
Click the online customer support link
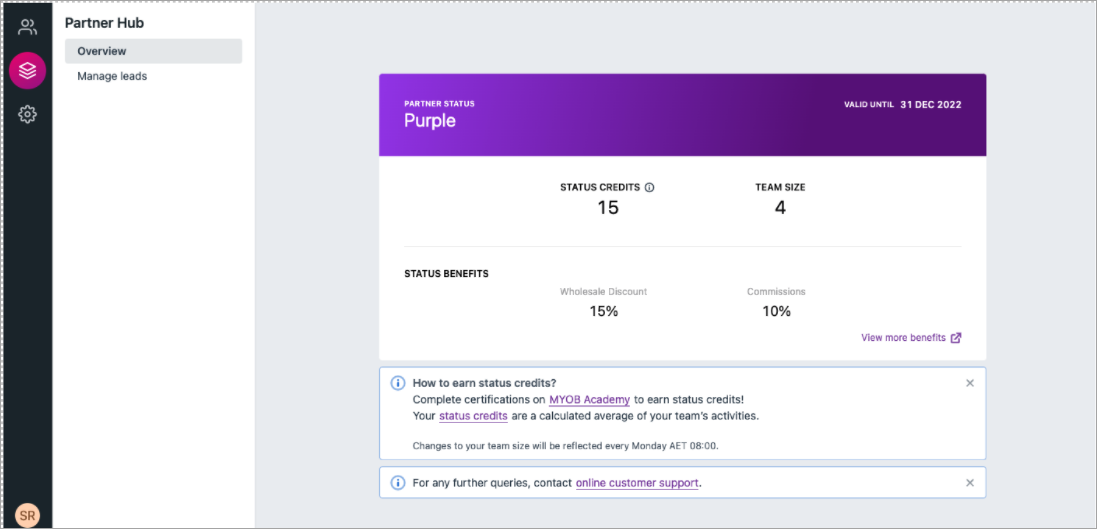coord(637,483)
